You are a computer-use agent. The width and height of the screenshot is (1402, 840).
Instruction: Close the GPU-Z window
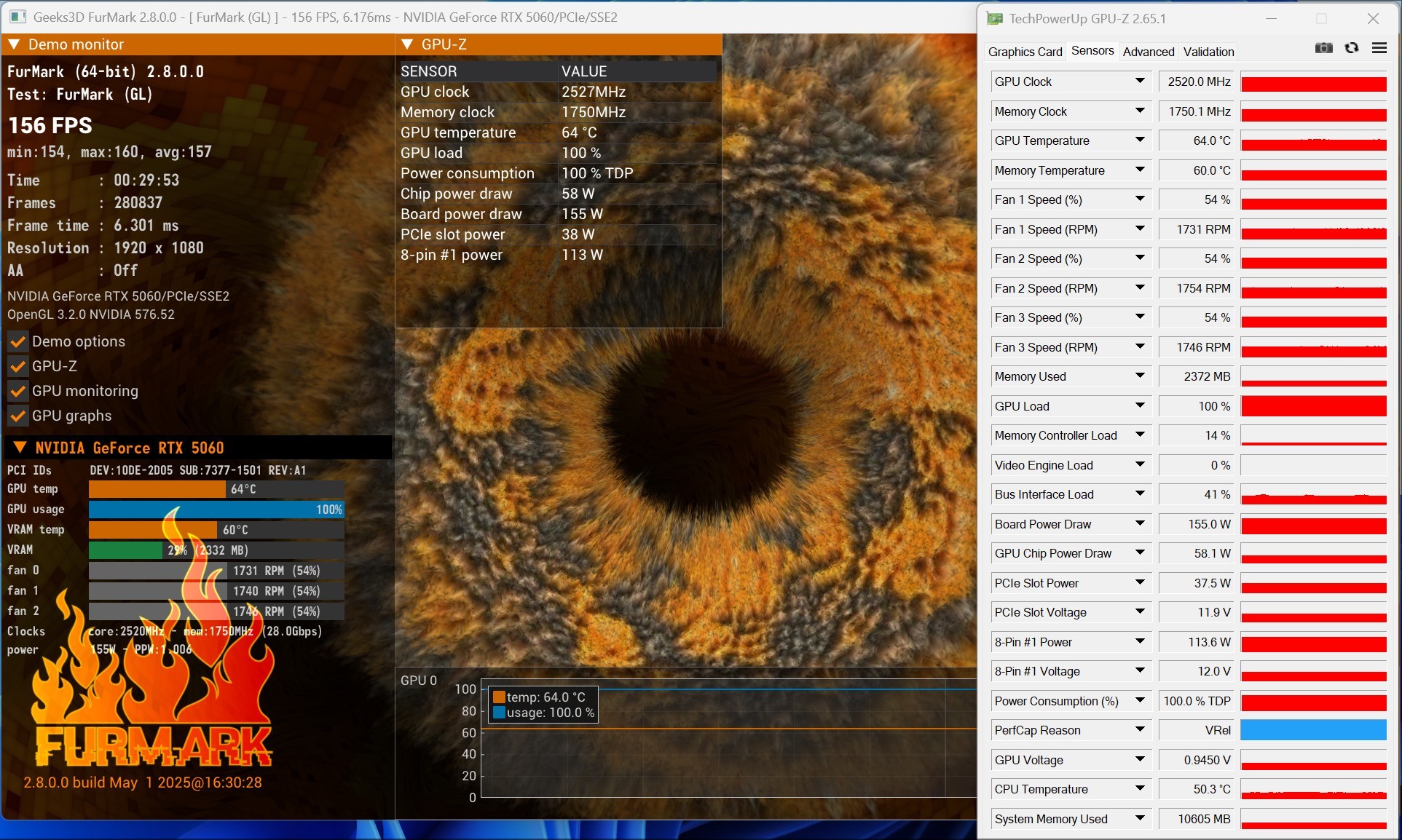click(1373, 18)
